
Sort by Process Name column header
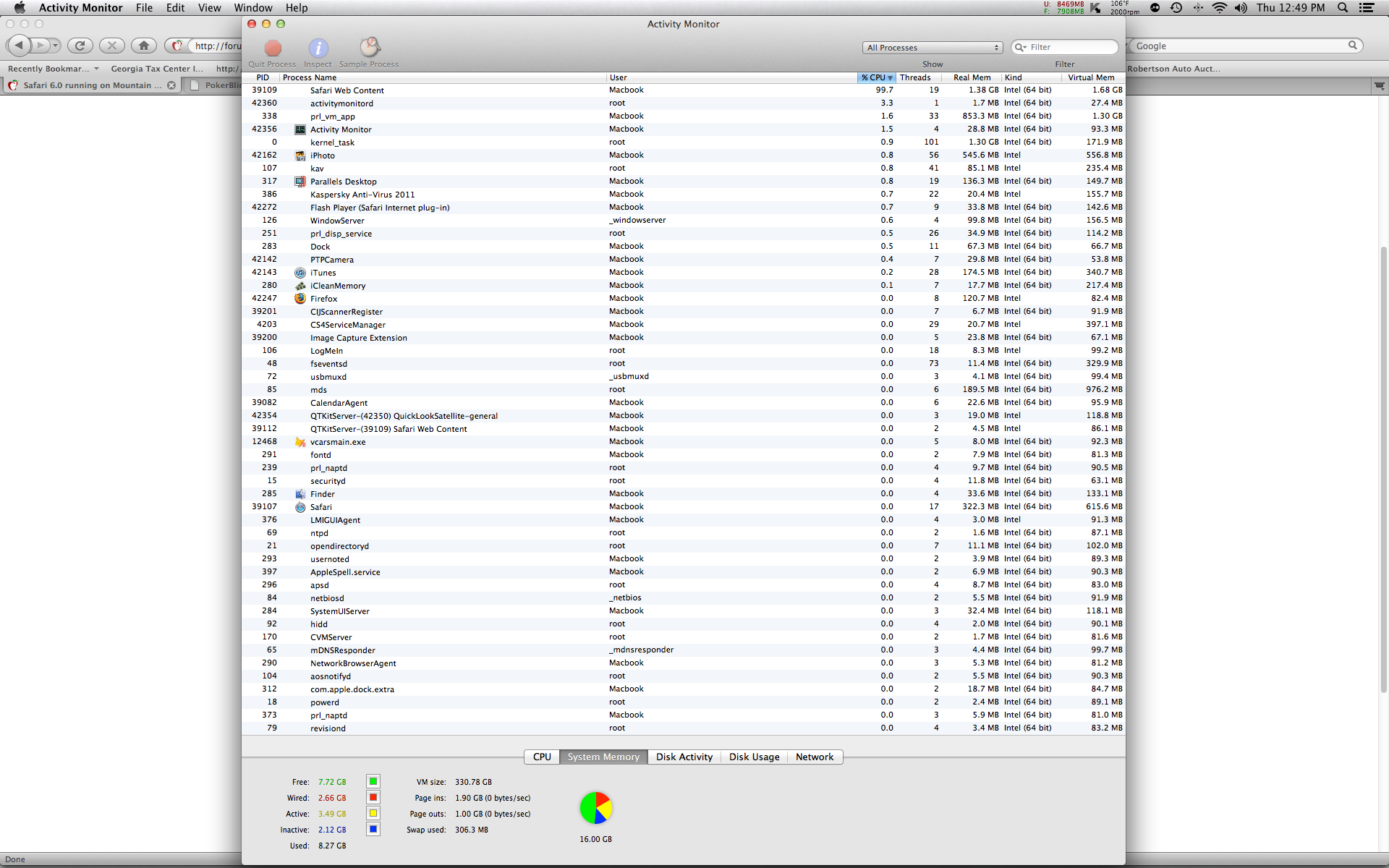(x=443, y=77)
